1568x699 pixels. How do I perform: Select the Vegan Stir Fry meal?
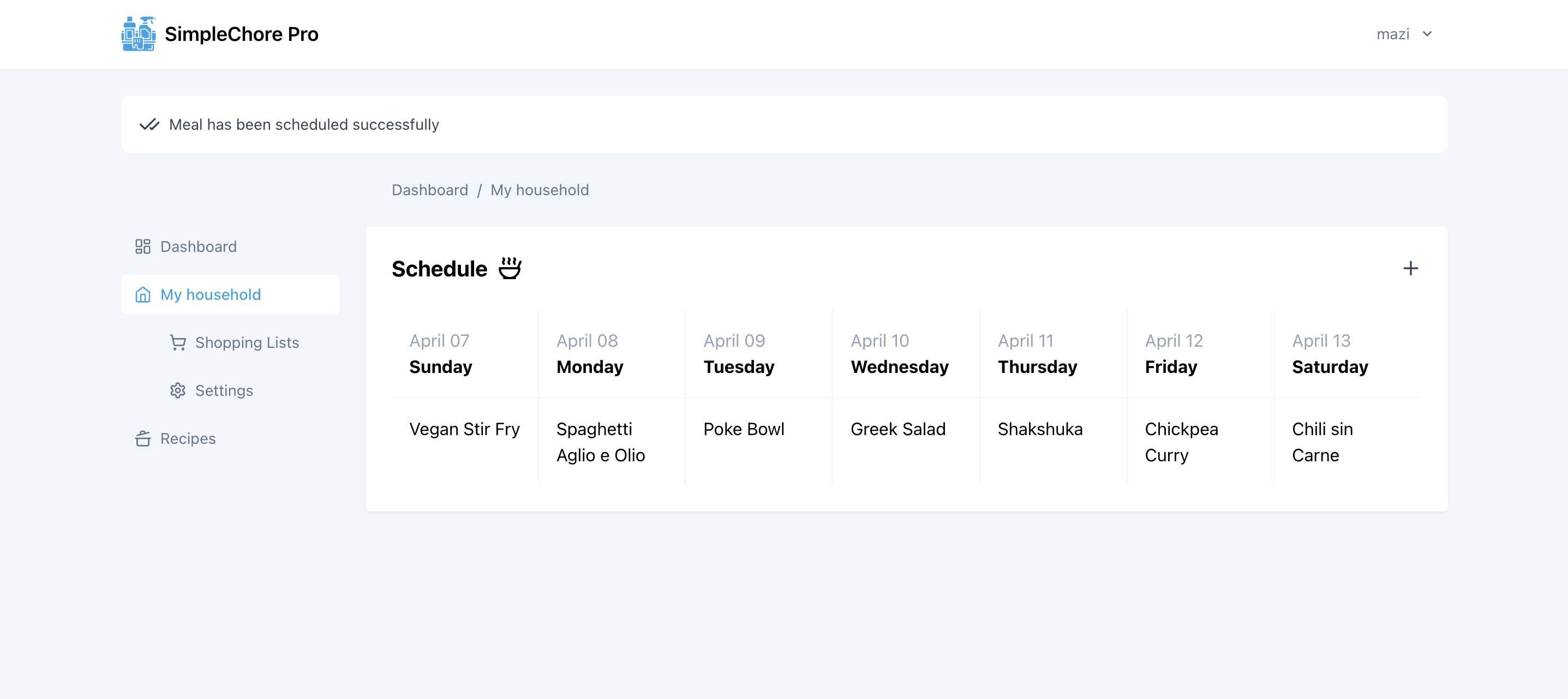tap(464, 429)
